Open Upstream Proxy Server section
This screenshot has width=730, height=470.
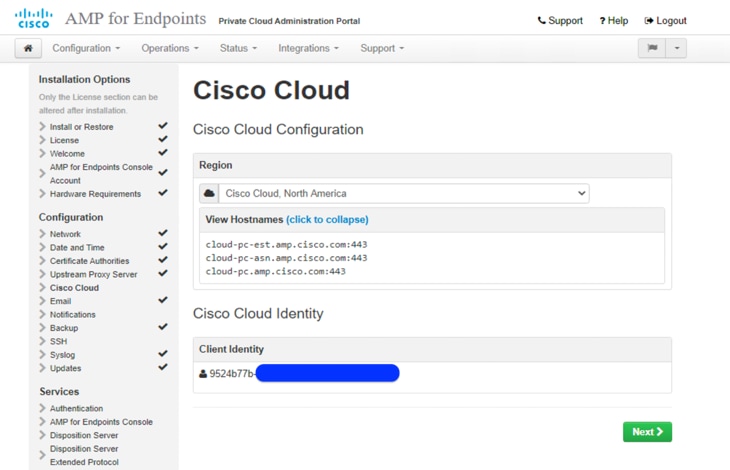click(93, 275)
